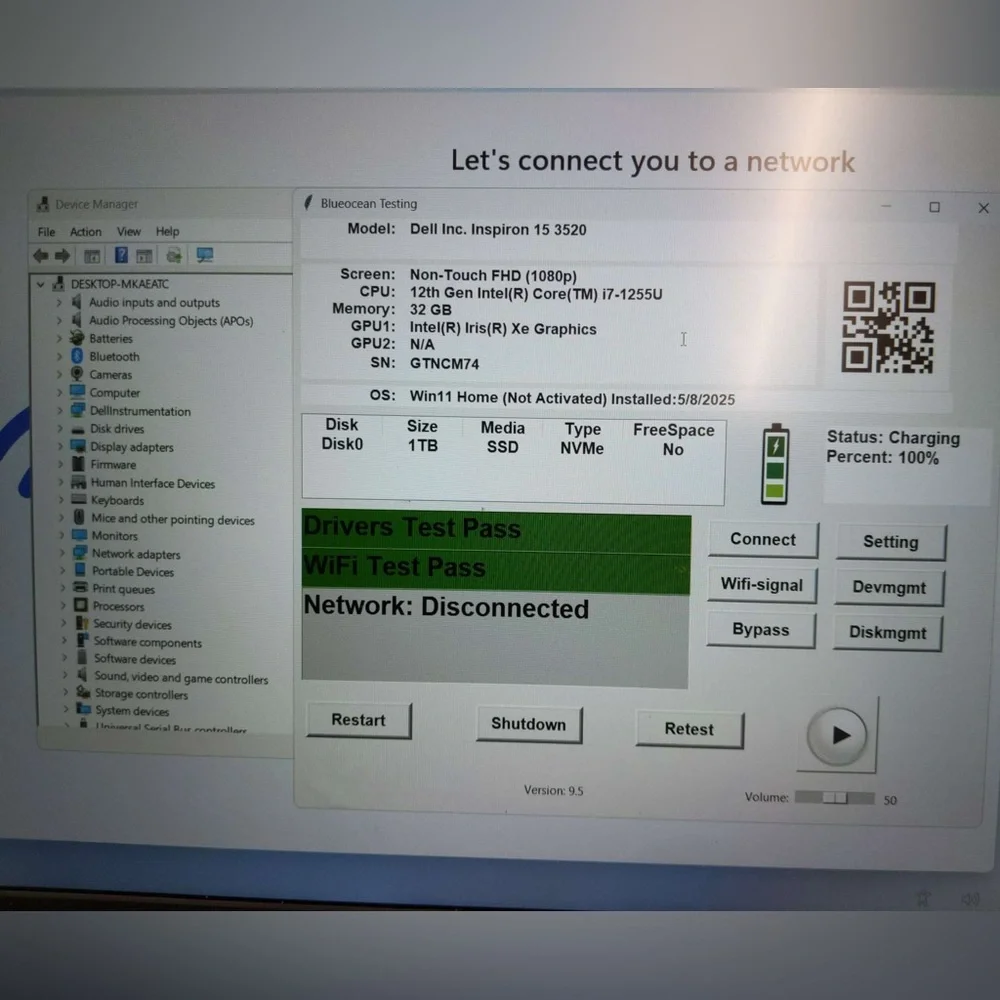The image size is (1000, 1000).
Task: Expand Audio inputs and outputs
Action: pyautogui.click(x=59, y=302)
